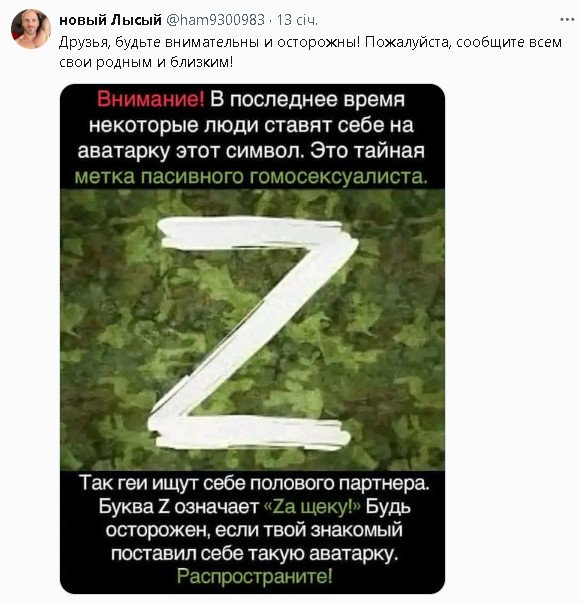Click the @ham9300983 handle

click(x=215, y=20)
